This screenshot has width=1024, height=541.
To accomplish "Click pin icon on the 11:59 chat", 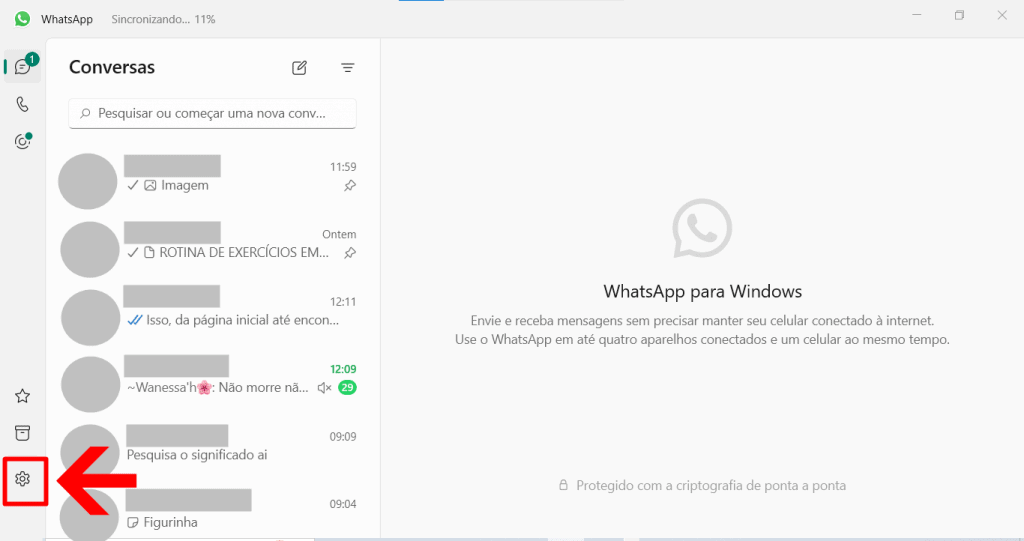I will pos(350,186).
